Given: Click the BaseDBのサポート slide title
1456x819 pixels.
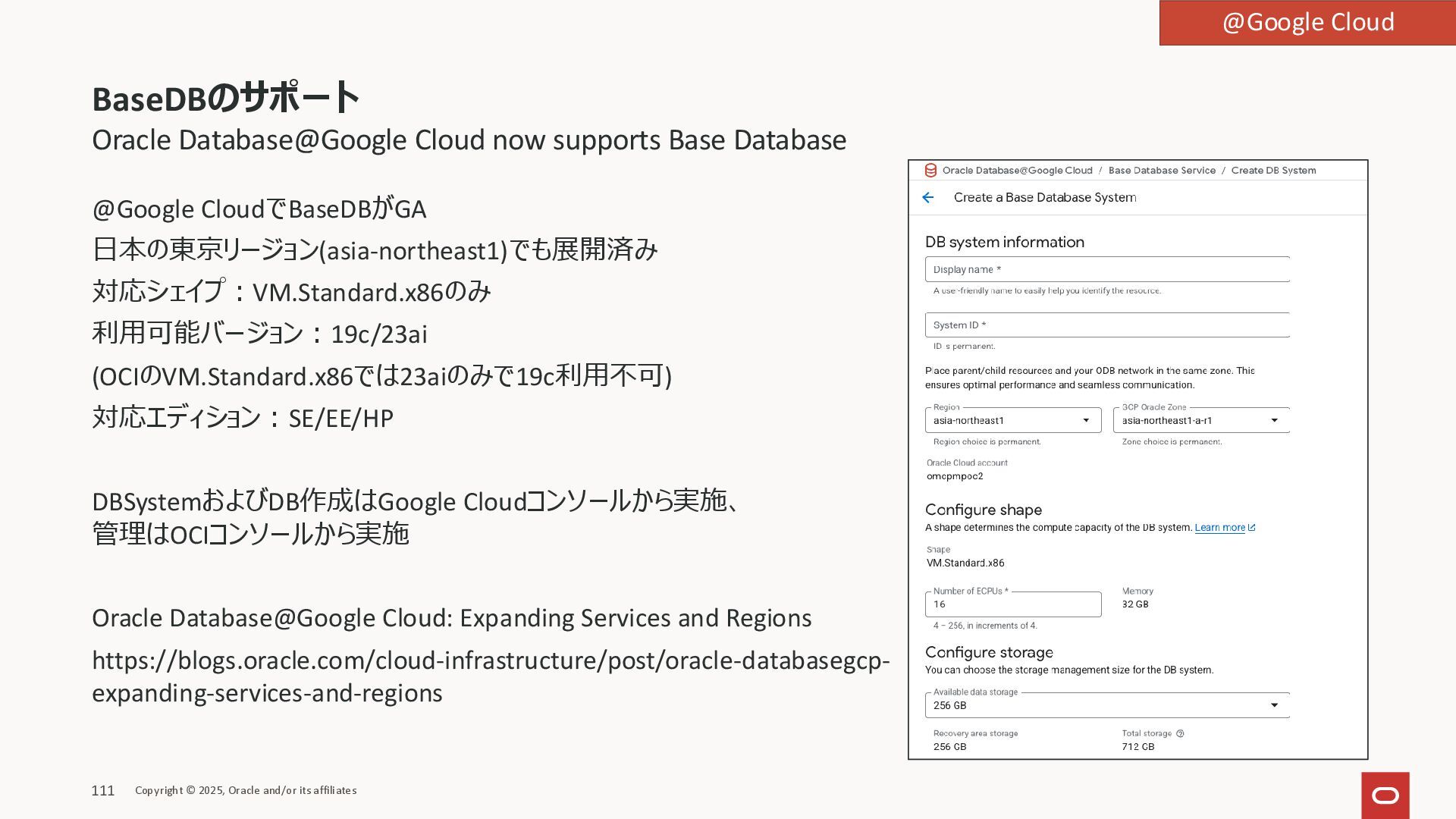Looking at the screenshot, I should click(x=225, y=99).
